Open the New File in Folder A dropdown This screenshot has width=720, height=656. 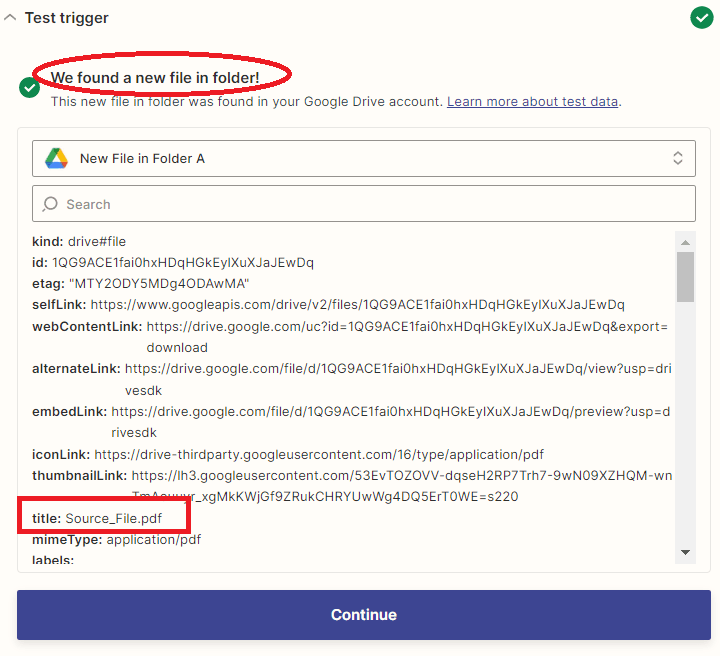(363, 158)
